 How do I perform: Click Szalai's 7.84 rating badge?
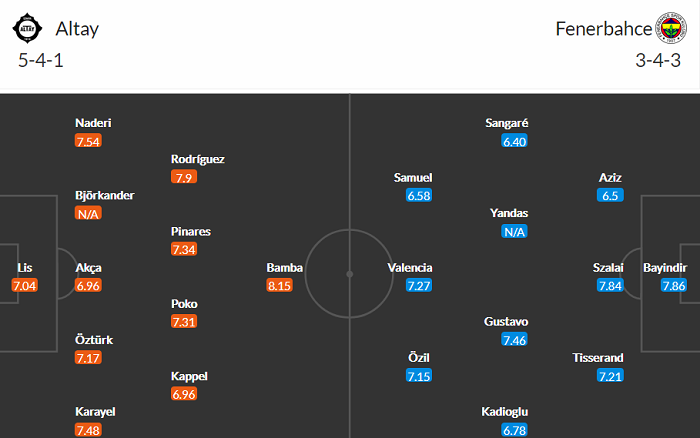[610, 286]
